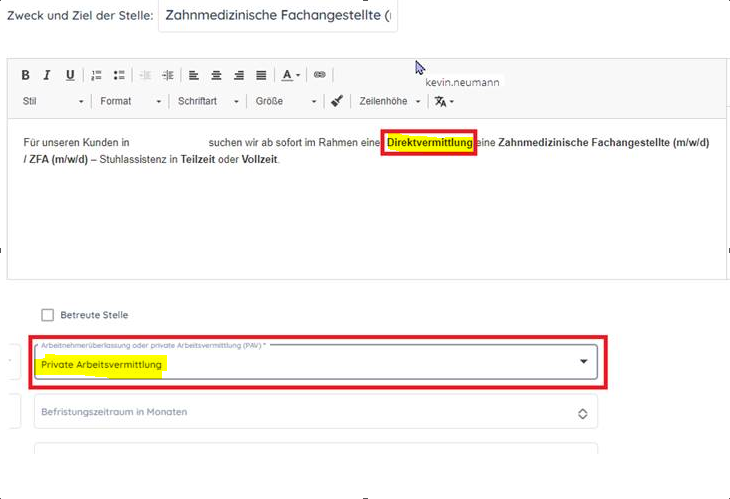The width and height of the screenshot is (730, 499).
Task: Justify the paragraph text
Action: (261, 75)
